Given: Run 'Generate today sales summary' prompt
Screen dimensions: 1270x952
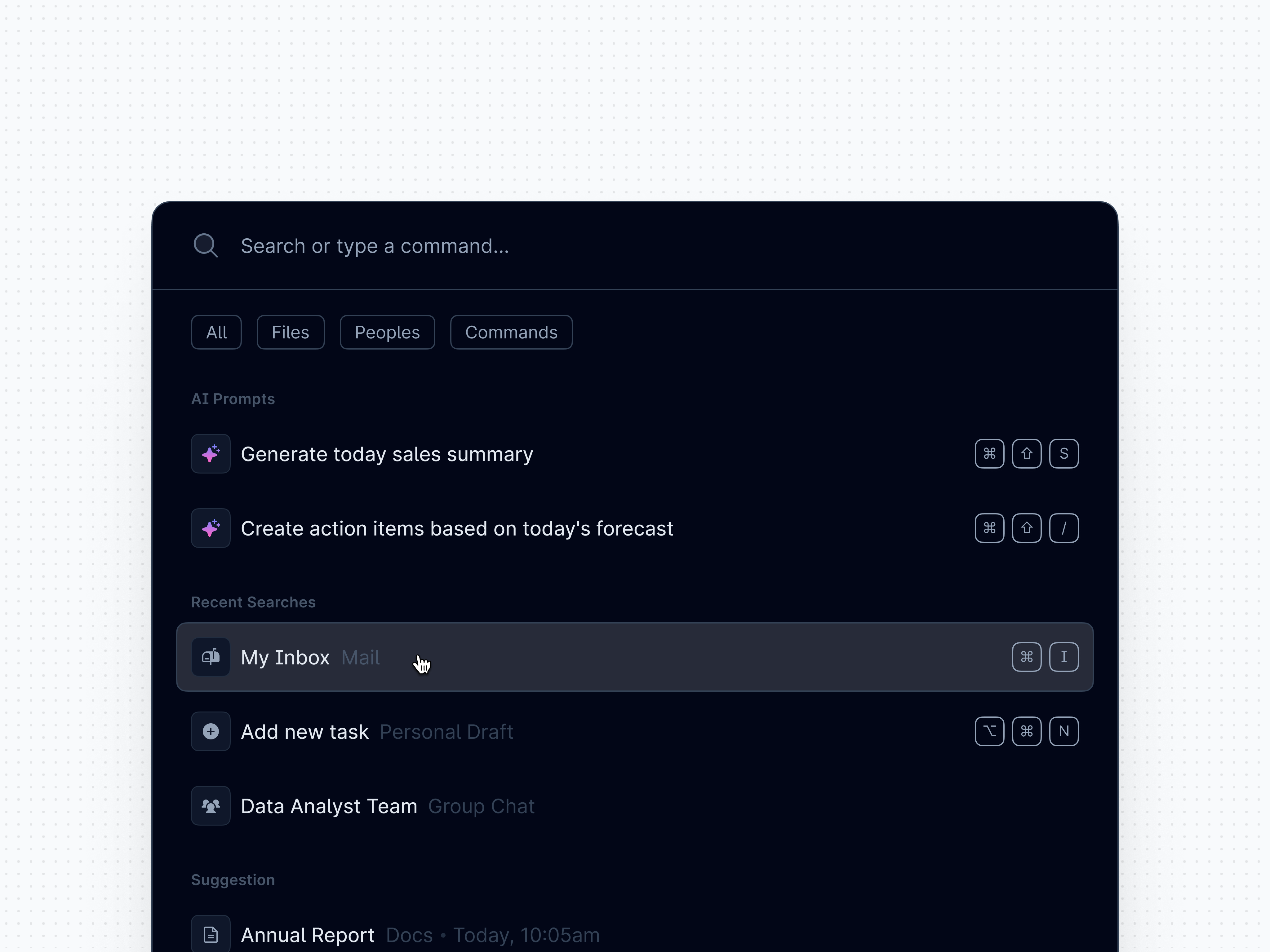Looking at the screenshot, I should coord(634,454).
